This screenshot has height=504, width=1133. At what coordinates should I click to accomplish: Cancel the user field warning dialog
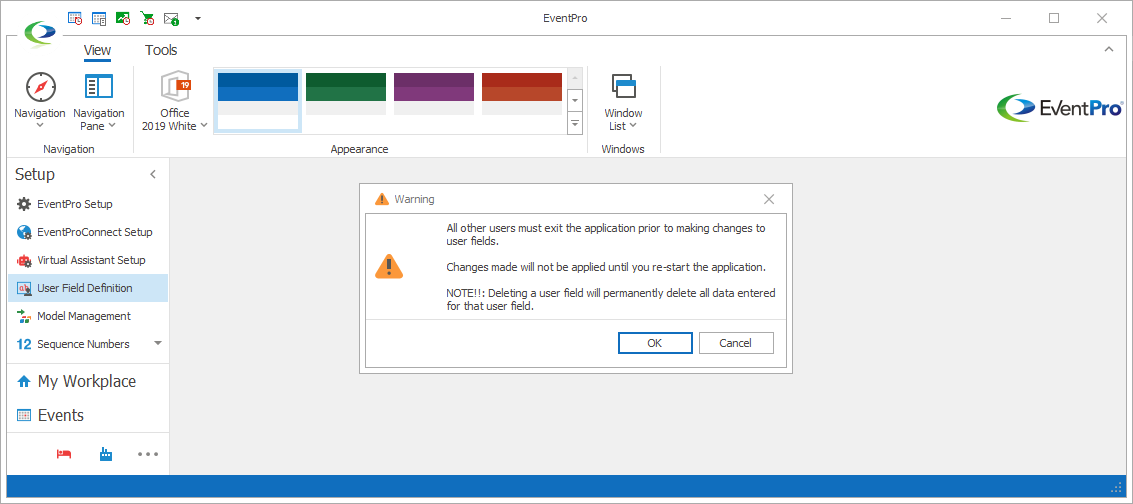click(736, 343)
